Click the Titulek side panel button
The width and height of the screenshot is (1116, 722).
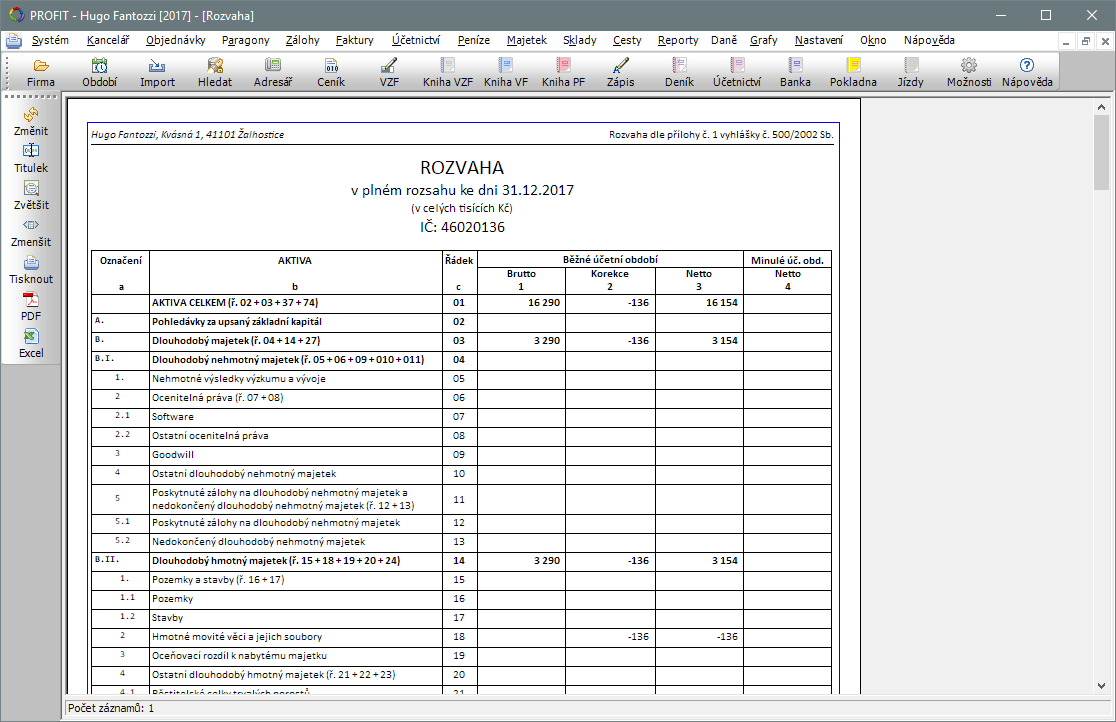[31, 158]
